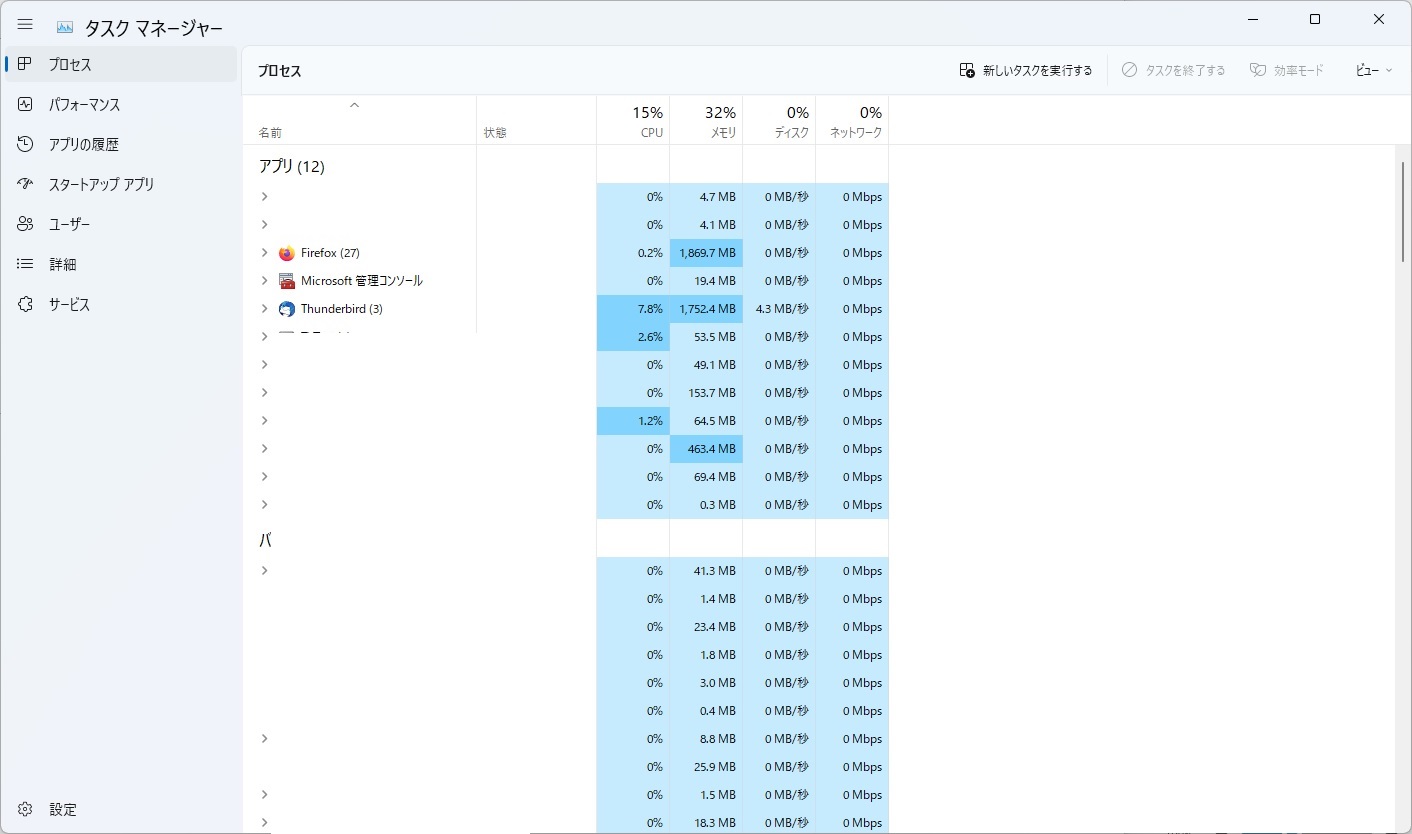Expand the Thunderbird (3) process group
Viewport: 1412px width, 834px height.
tap(264, 309)
